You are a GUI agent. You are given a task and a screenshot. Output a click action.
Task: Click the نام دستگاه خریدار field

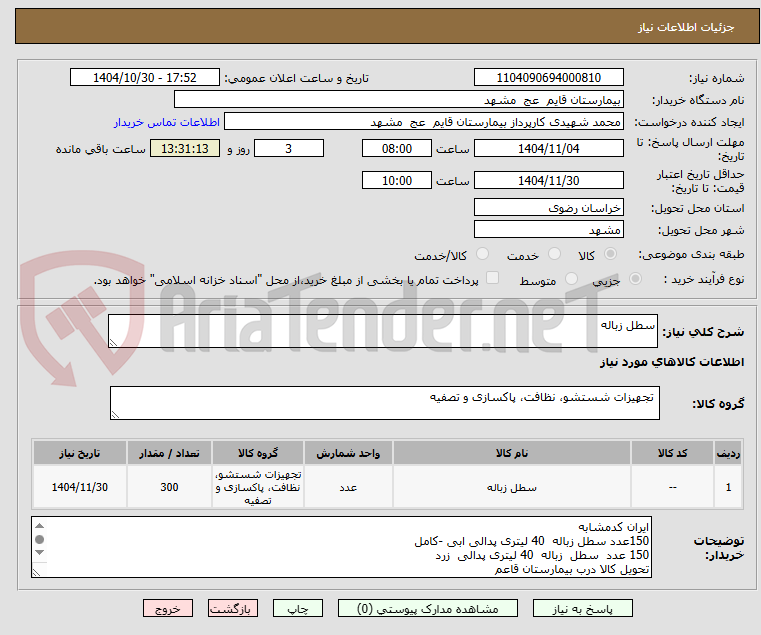[398, 100]
